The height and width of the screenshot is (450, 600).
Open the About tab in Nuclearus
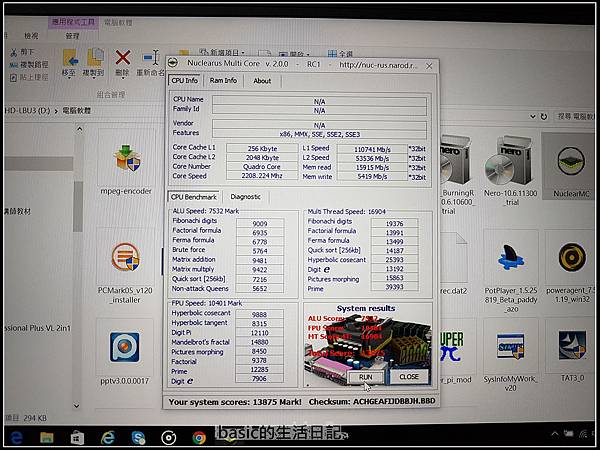[262, 81]
